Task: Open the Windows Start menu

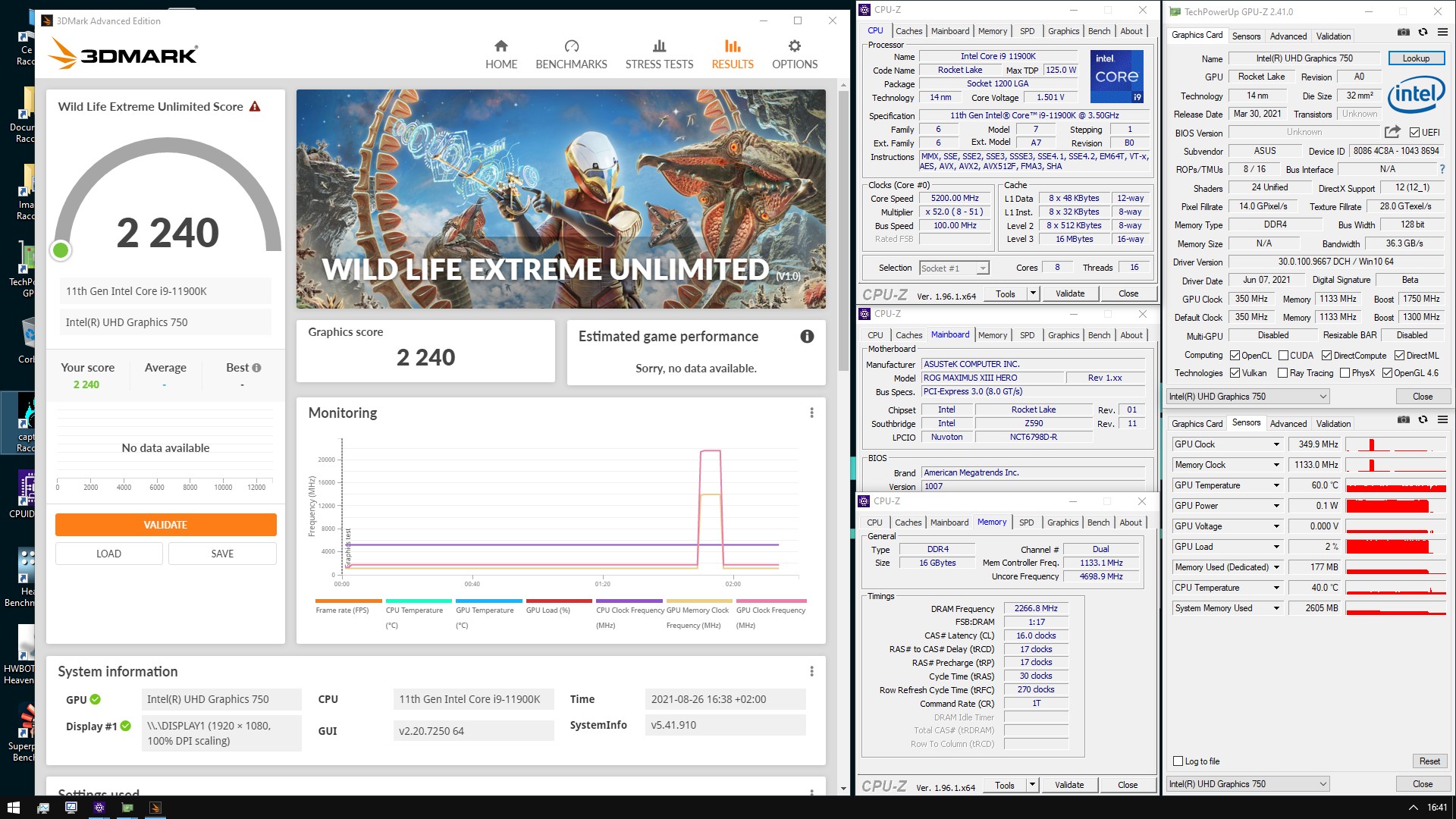Action: click(13, 808)
